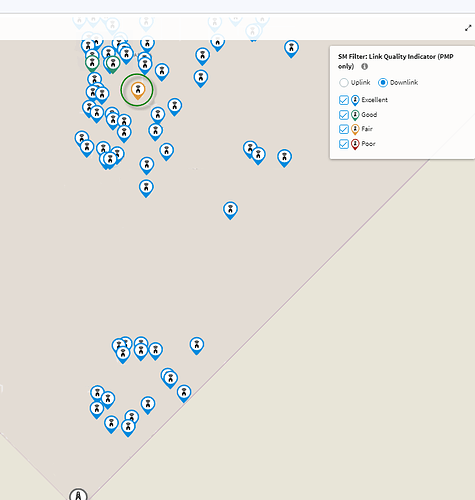
Task: Click the Downlink label text
Action: click(404, 82)
